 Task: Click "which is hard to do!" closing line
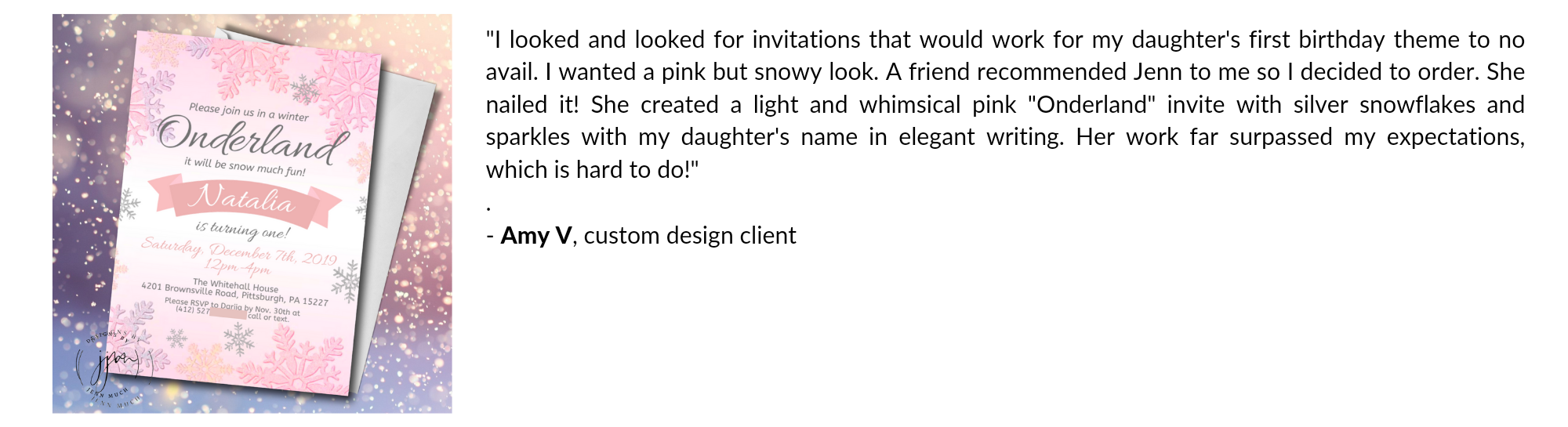click(x=592, y=170)
